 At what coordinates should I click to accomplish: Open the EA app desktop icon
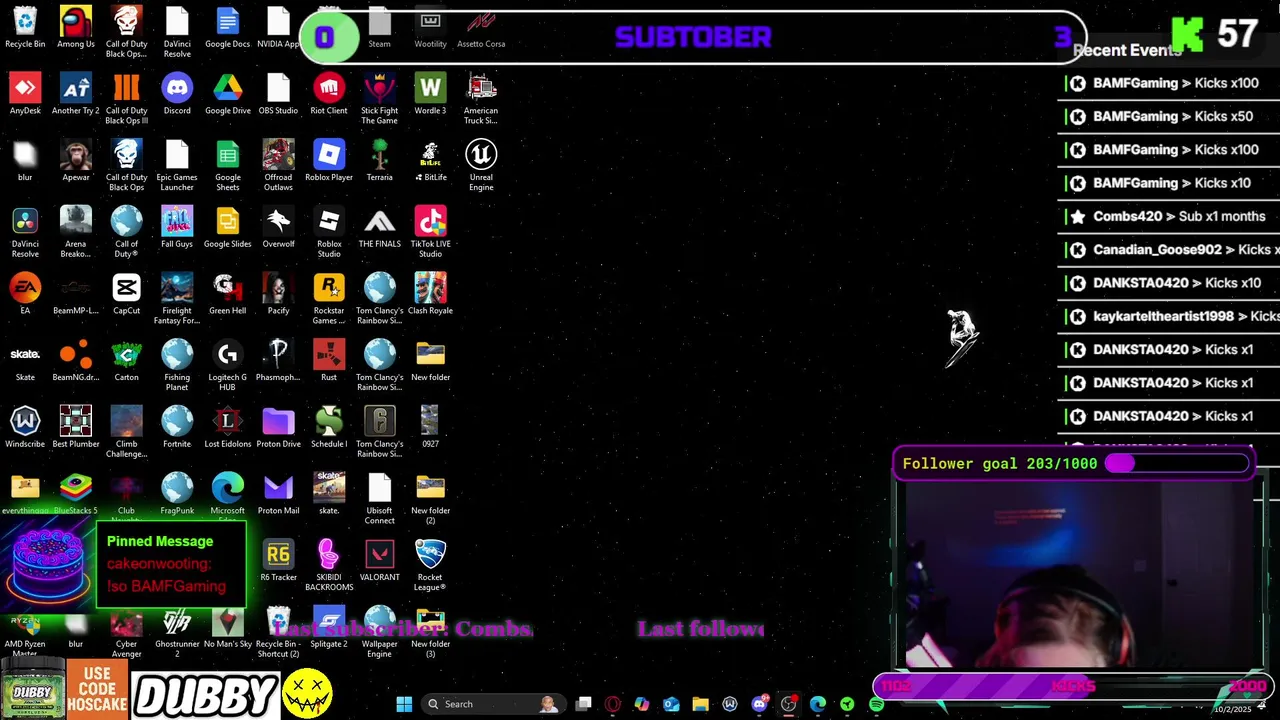click(25, 295)
